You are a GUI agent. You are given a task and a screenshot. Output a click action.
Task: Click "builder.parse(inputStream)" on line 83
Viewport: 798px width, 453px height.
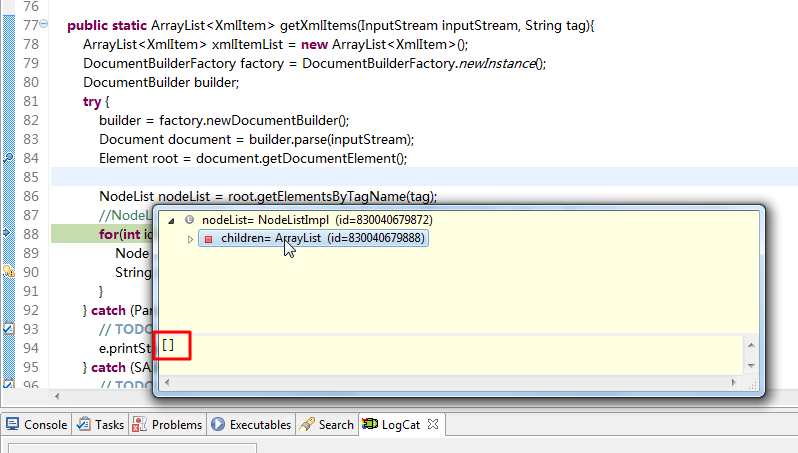[329, 139]
